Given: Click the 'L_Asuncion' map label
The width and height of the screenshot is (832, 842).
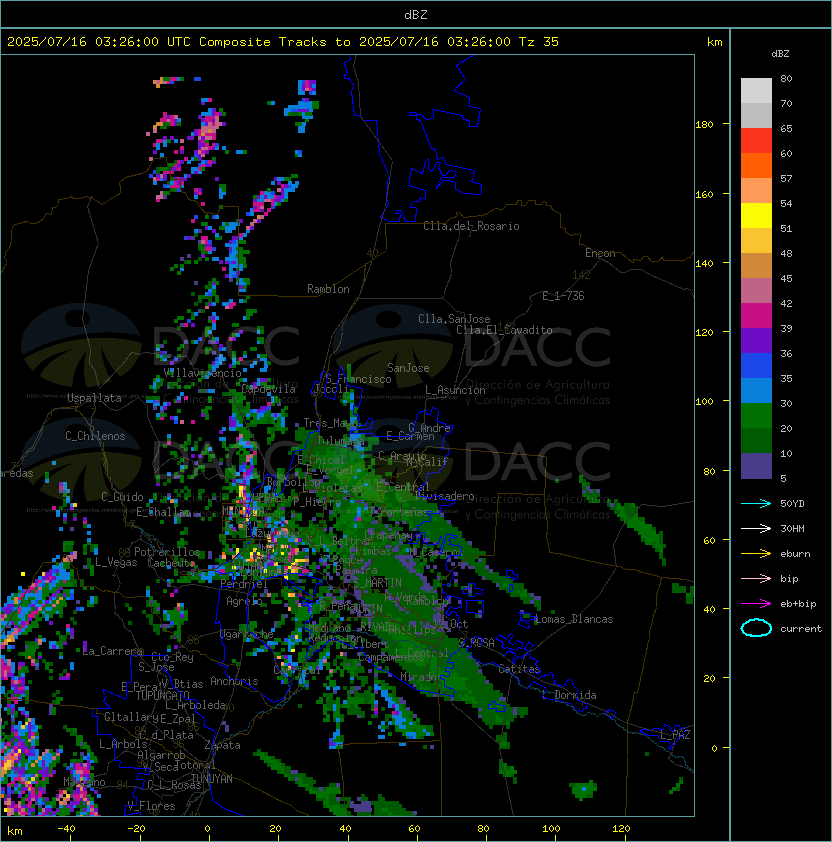Looking at the screenshot, I should (455, 390).
